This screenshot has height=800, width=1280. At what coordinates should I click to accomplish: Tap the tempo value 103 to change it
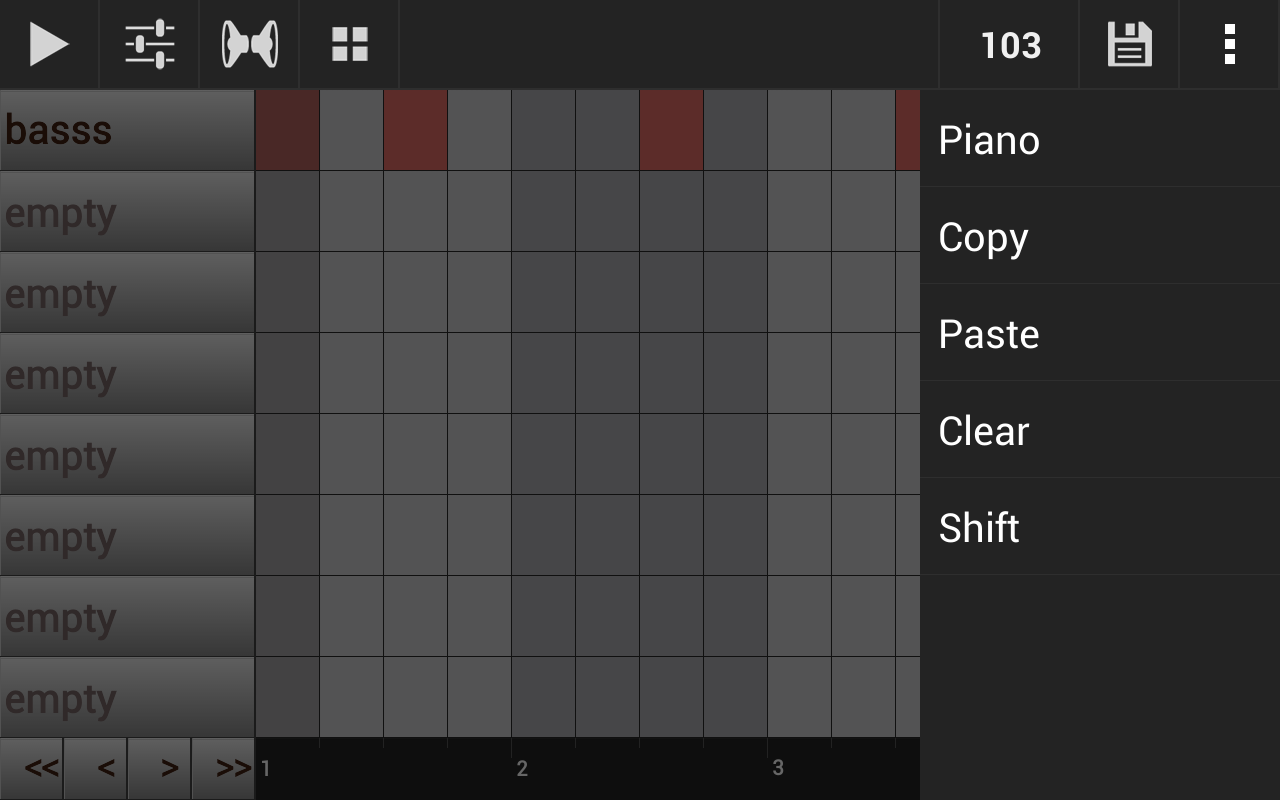[x=1009, y=44]
